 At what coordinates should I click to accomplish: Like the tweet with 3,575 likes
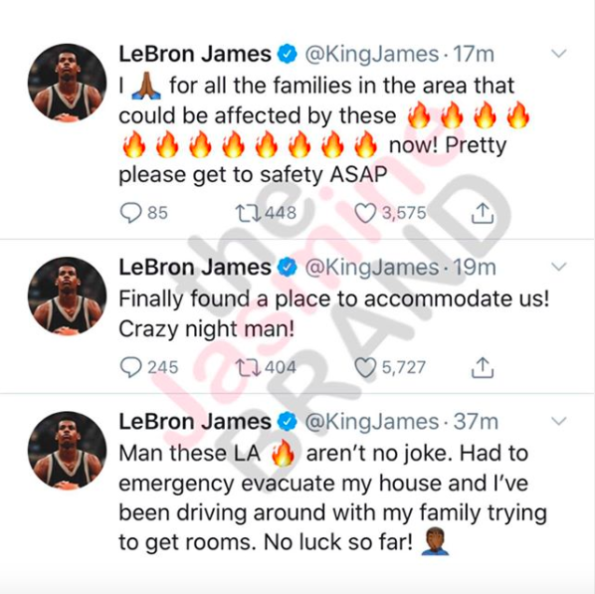coord(365,213)
